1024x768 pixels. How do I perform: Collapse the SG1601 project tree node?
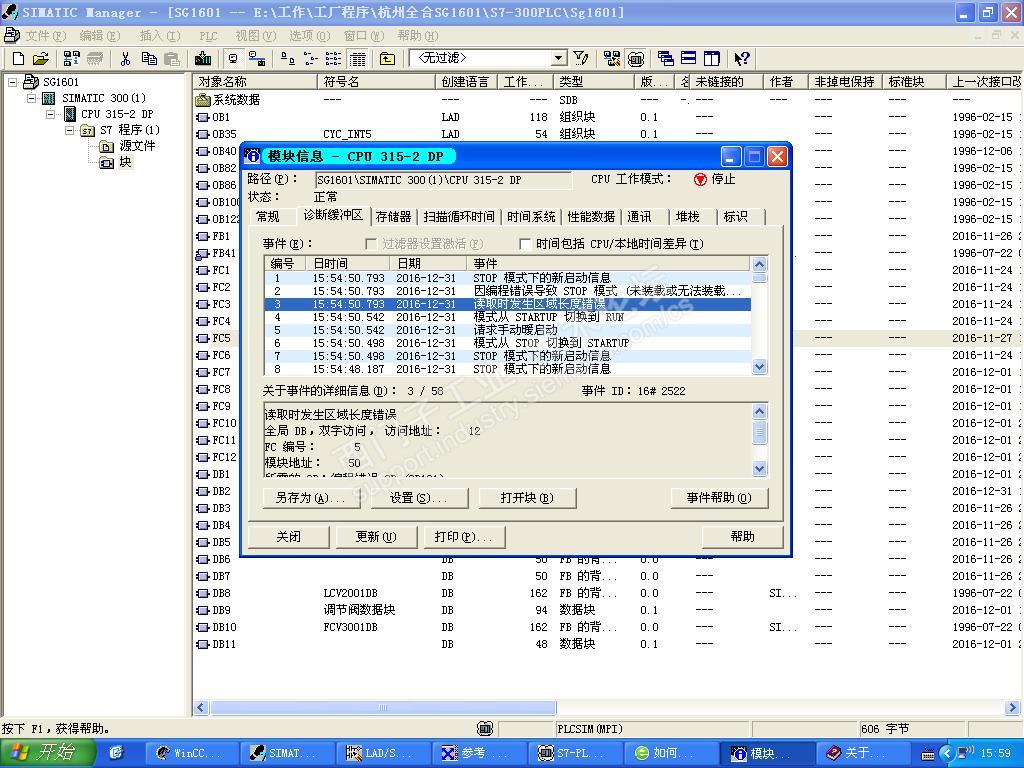click(x=12, y=82)
